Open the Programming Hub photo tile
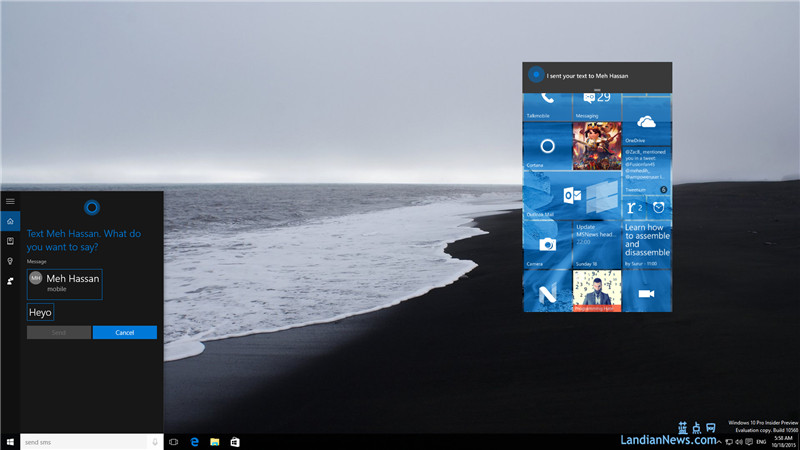This screenshot has height=450, width=800. coord(597,291)
